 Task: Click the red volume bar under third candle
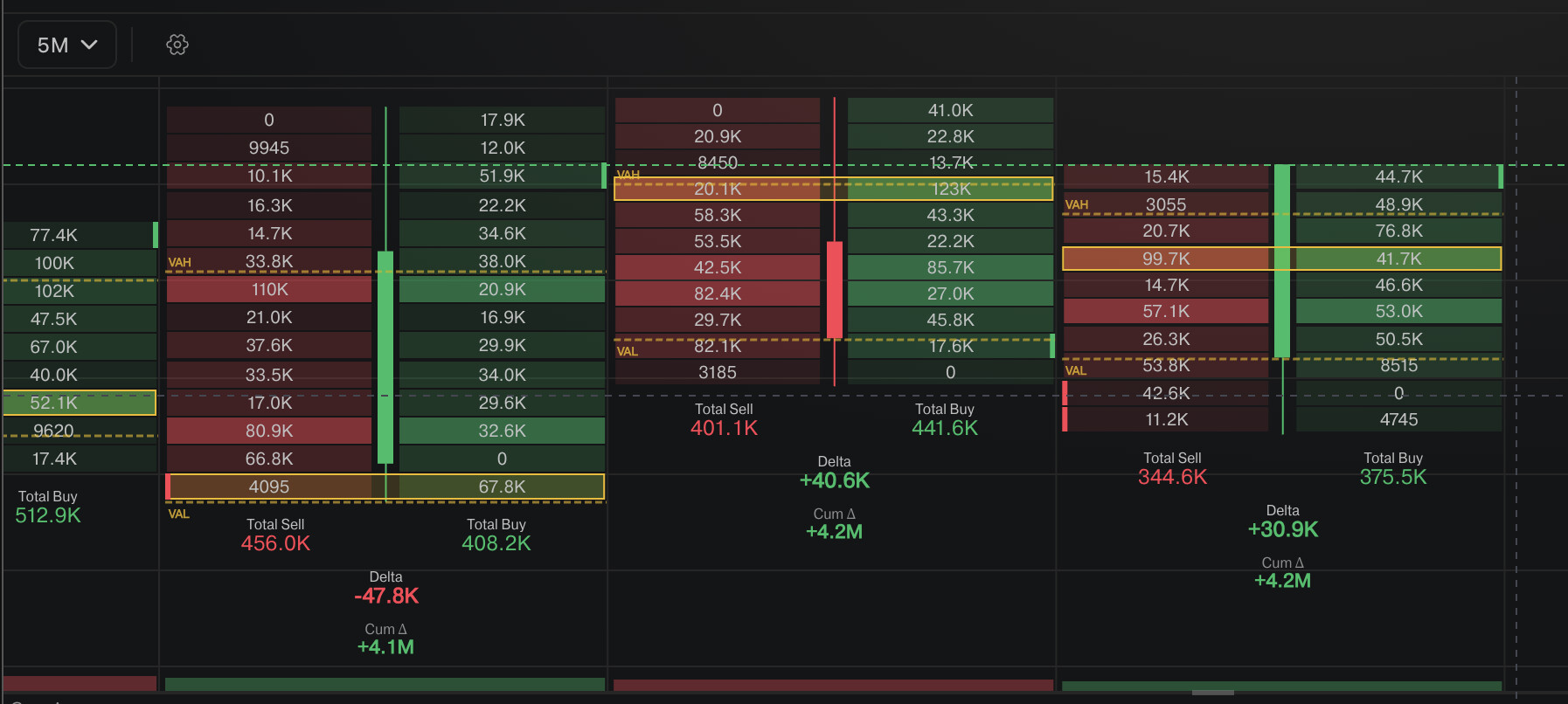pos(833,686)
